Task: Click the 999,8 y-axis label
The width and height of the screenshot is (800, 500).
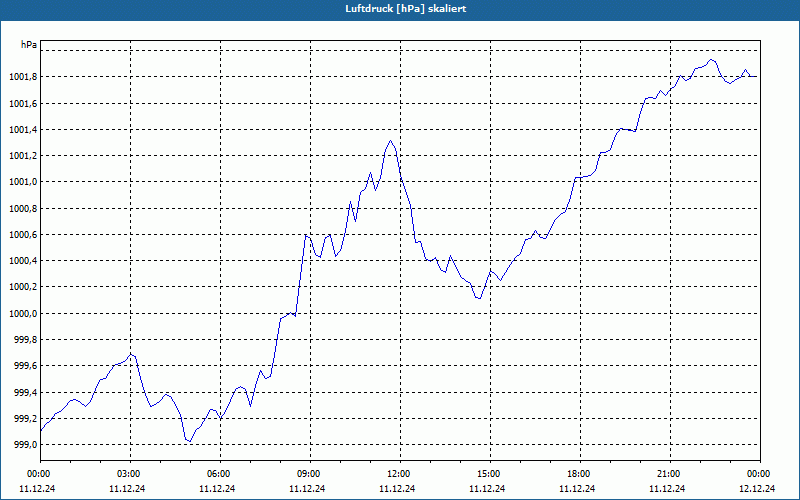Action: (x=25, y=340)
